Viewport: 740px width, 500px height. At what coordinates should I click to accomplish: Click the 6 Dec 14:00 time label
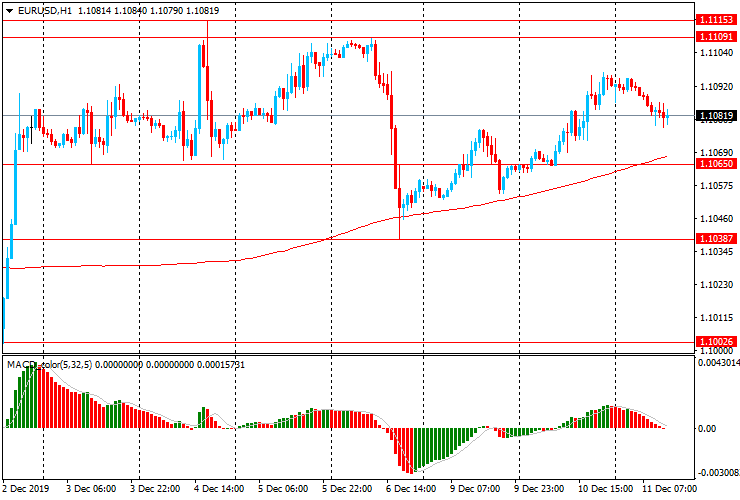411,490
